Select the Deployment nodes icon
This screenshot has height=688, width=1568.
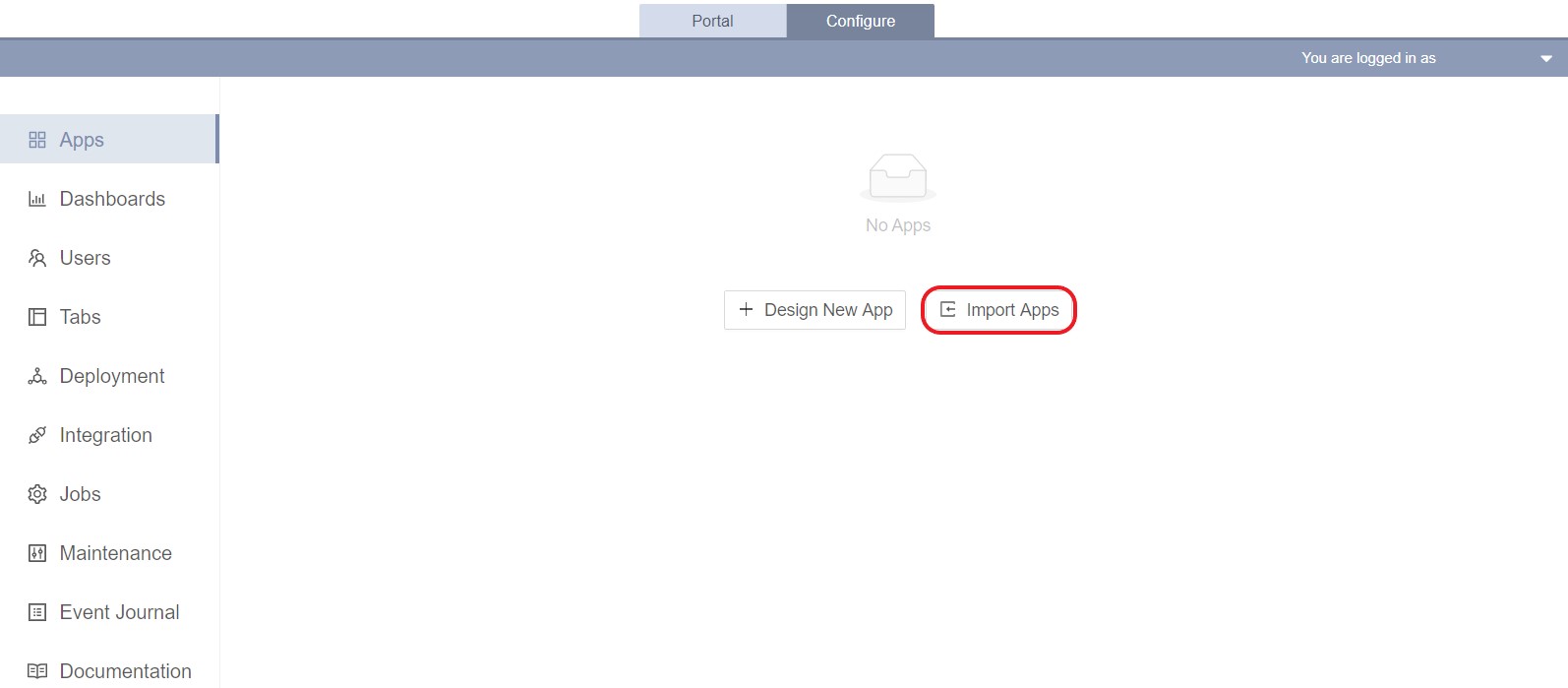point(37,376)
